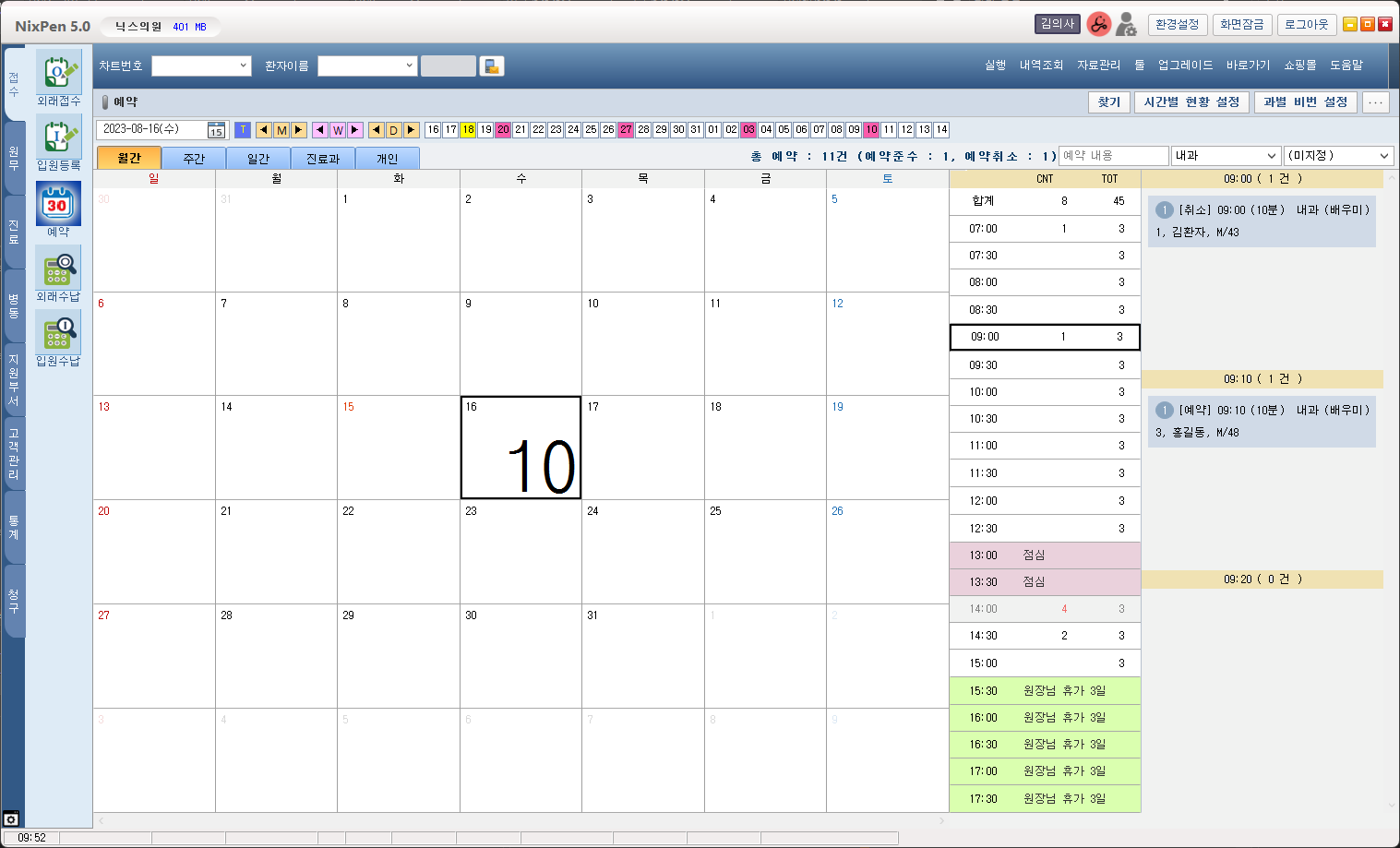Expand the 내과 department dropdown
Image resolution: width=1400 pixels, height=848 pixels.
[x=1271, y=156]
